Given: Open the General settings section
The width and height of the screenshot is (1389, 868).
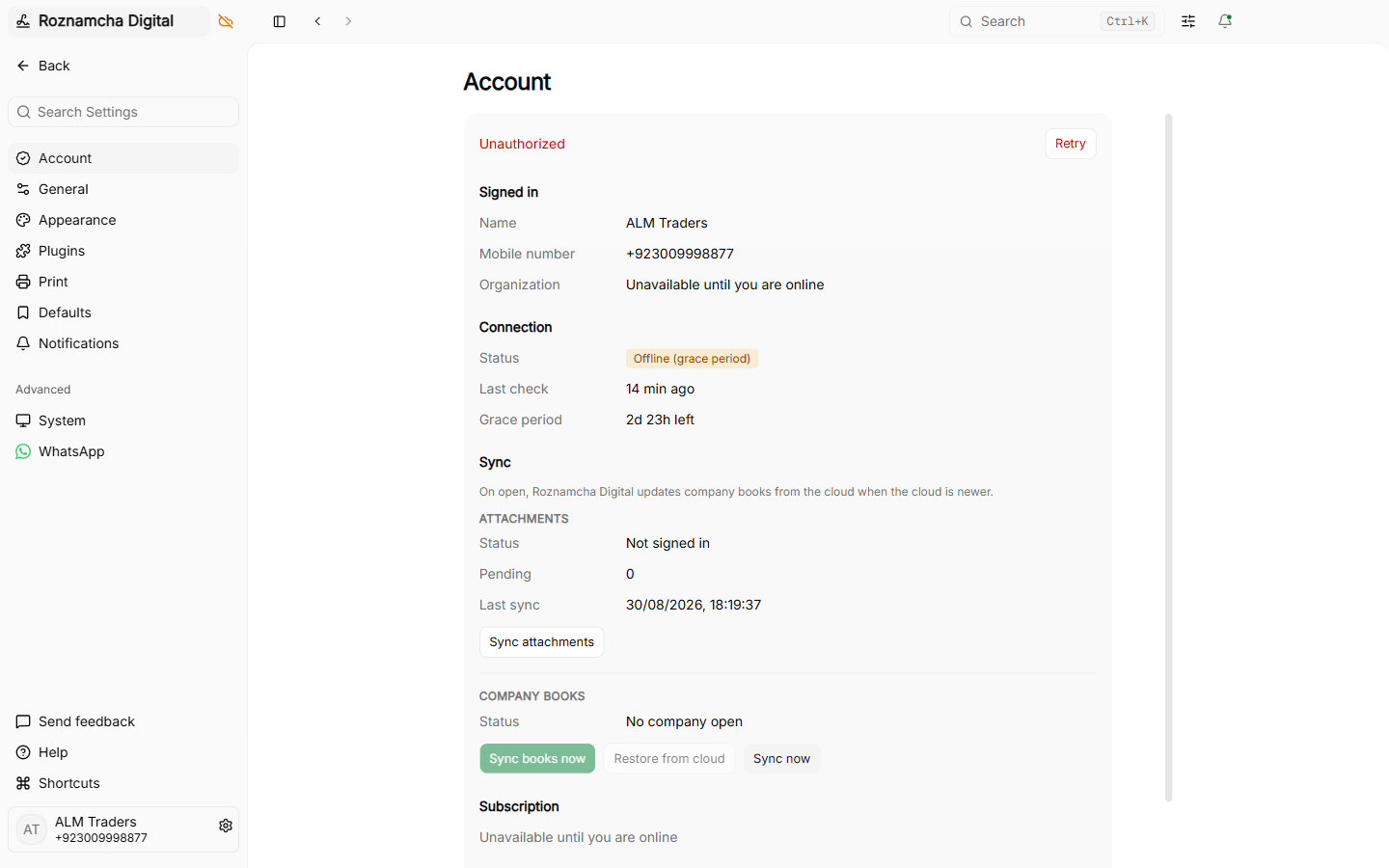Looking at the screenshot, I should 123,189.
